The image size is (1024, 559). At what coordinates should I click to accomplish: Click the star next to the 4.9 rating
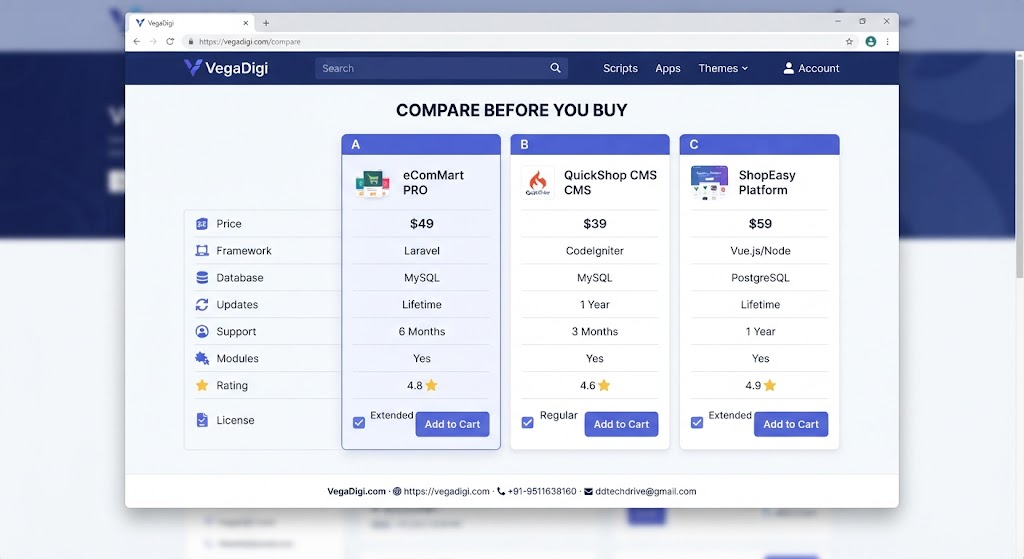[x=770, y=385]
